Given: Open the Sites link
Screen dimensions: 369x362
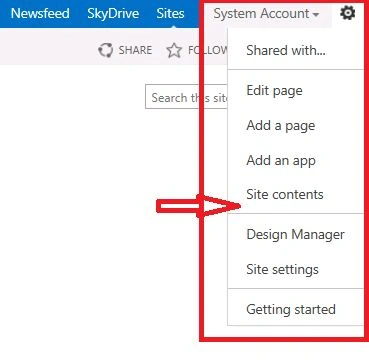Looking at the screenshot, I should pyautogui.click(x=170, y=13).
